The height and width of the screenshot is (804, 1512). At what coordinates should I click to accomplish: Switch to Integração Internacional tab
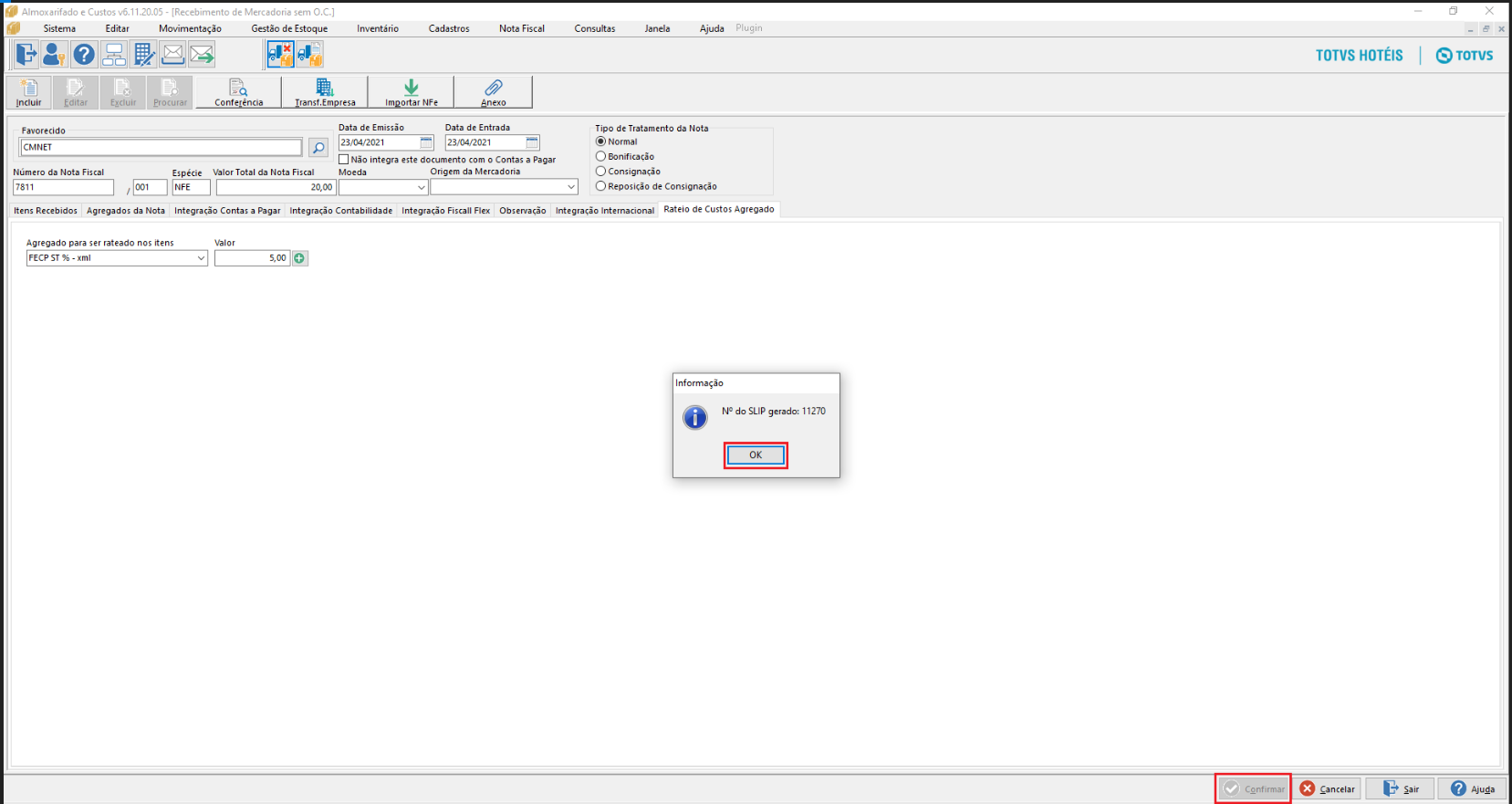point(605,211)
